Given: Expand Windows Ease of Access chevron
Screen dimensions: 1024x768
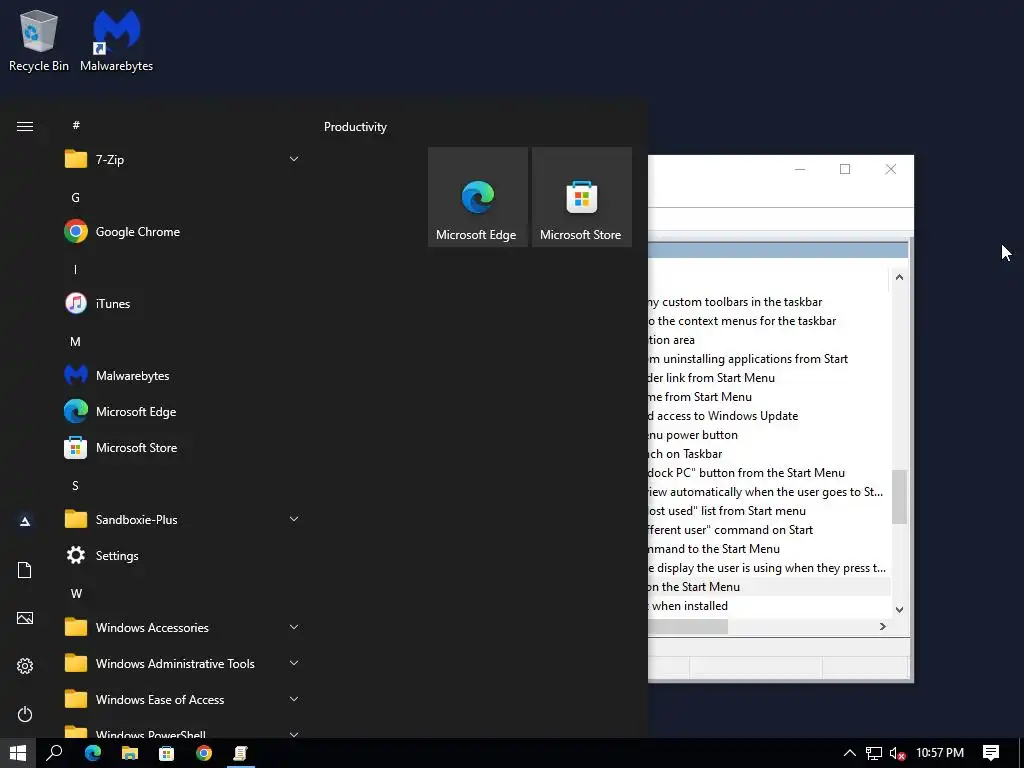Looking at the screenshot, I should [x=294, y=699].
